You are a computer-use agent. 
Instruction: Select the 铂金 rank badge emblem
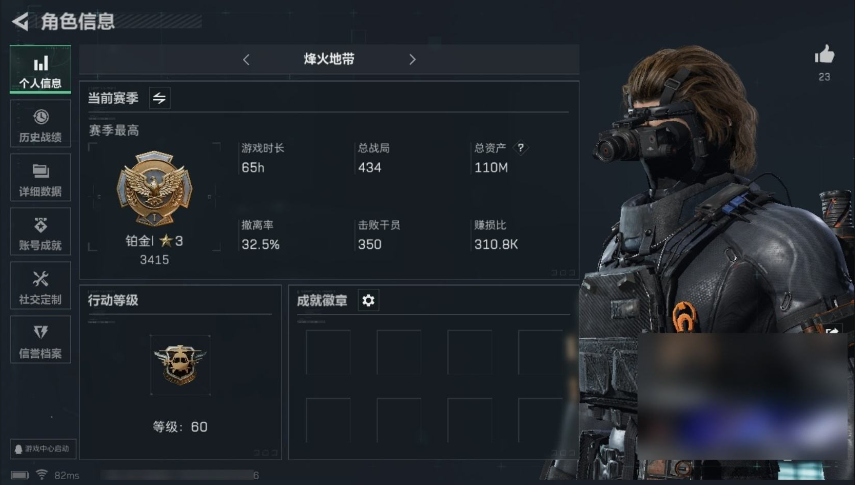(x=154, y=188)
